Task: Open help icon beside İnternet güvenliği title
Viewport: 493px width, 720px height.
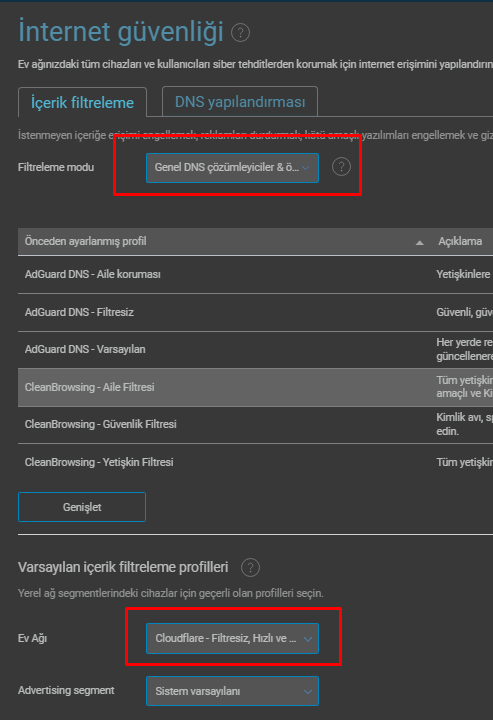Action: (240, 33)
